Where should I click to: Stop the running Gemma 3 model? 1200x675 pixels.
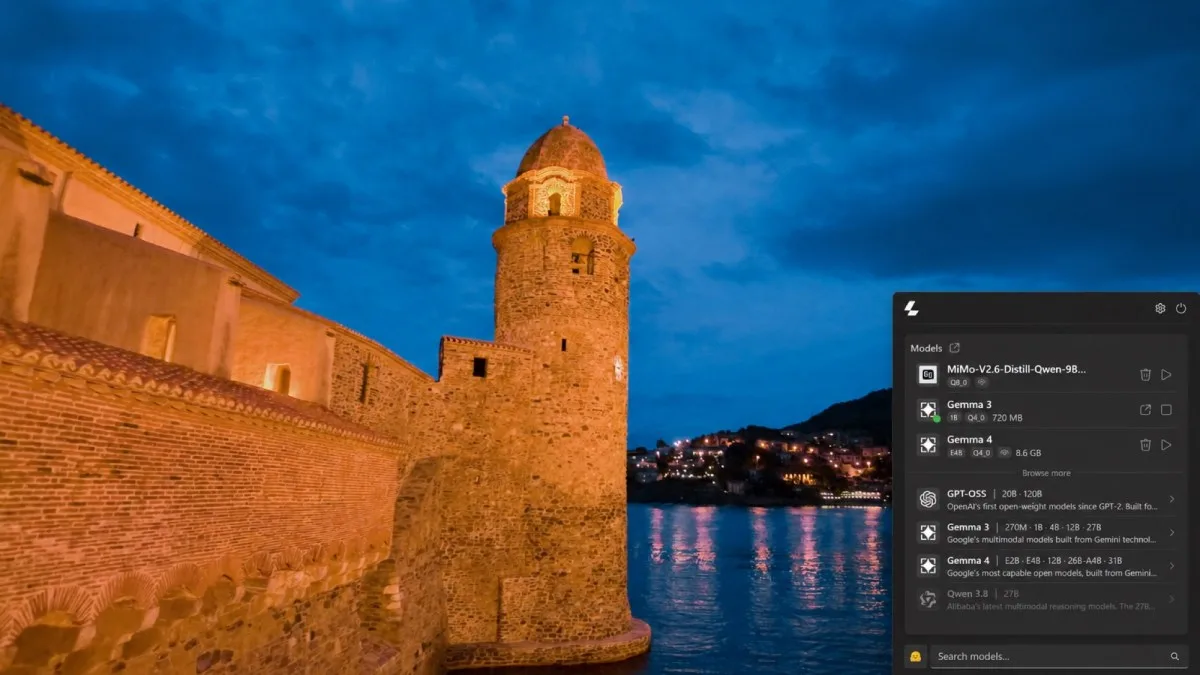tap(1166, 409)
